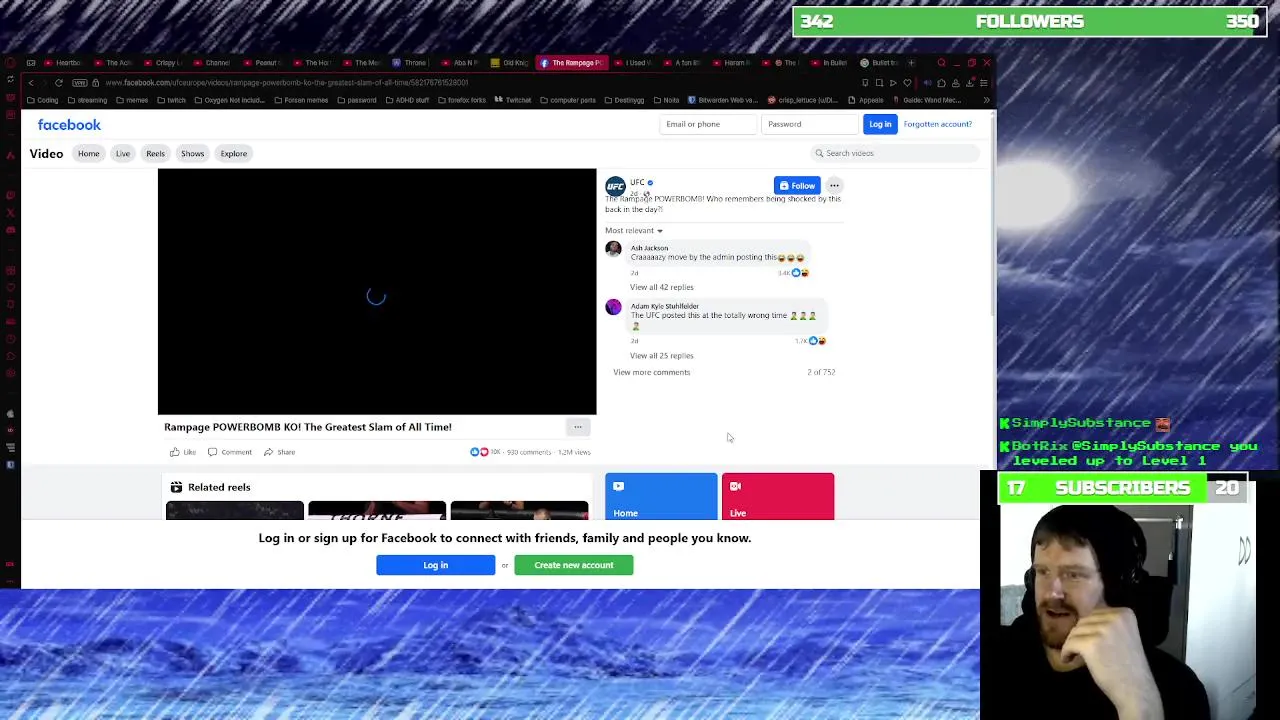
Task: Click the reactions on Ash Jackson's comment
Action: tap(800, 272)
